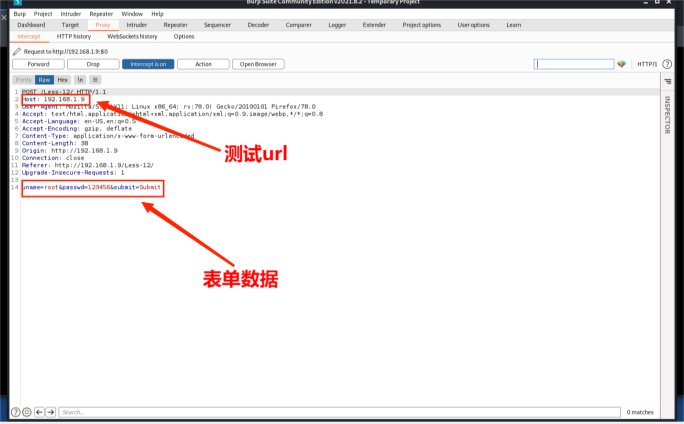Screen dimensions: 684x424
Task: Switch to the Comparer tab
Action: tap(299, 25)
